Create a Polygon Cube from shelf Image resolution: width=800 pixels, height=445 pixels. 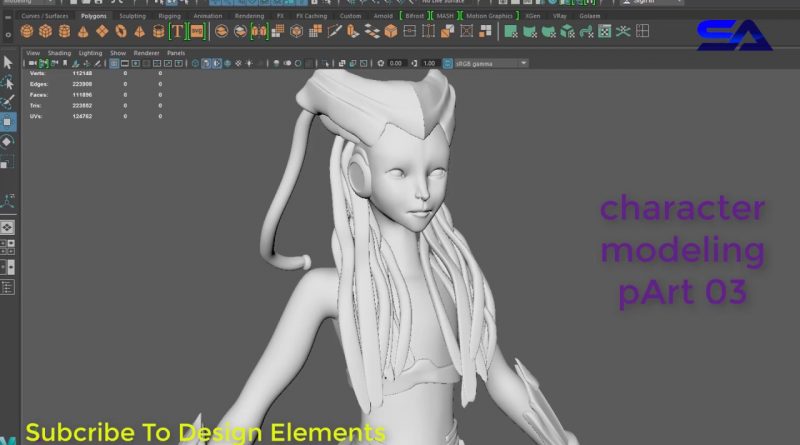tap(46, 31)
